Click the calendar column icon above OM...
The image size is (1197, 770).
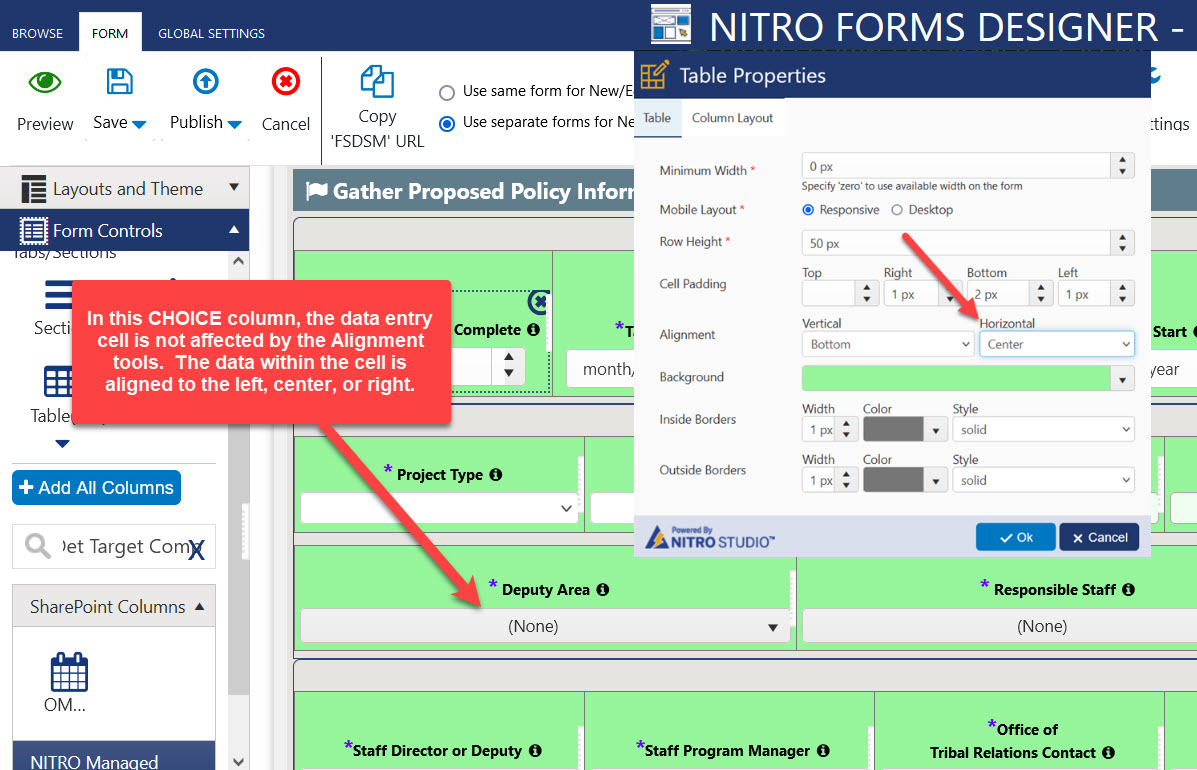(69, 672)
